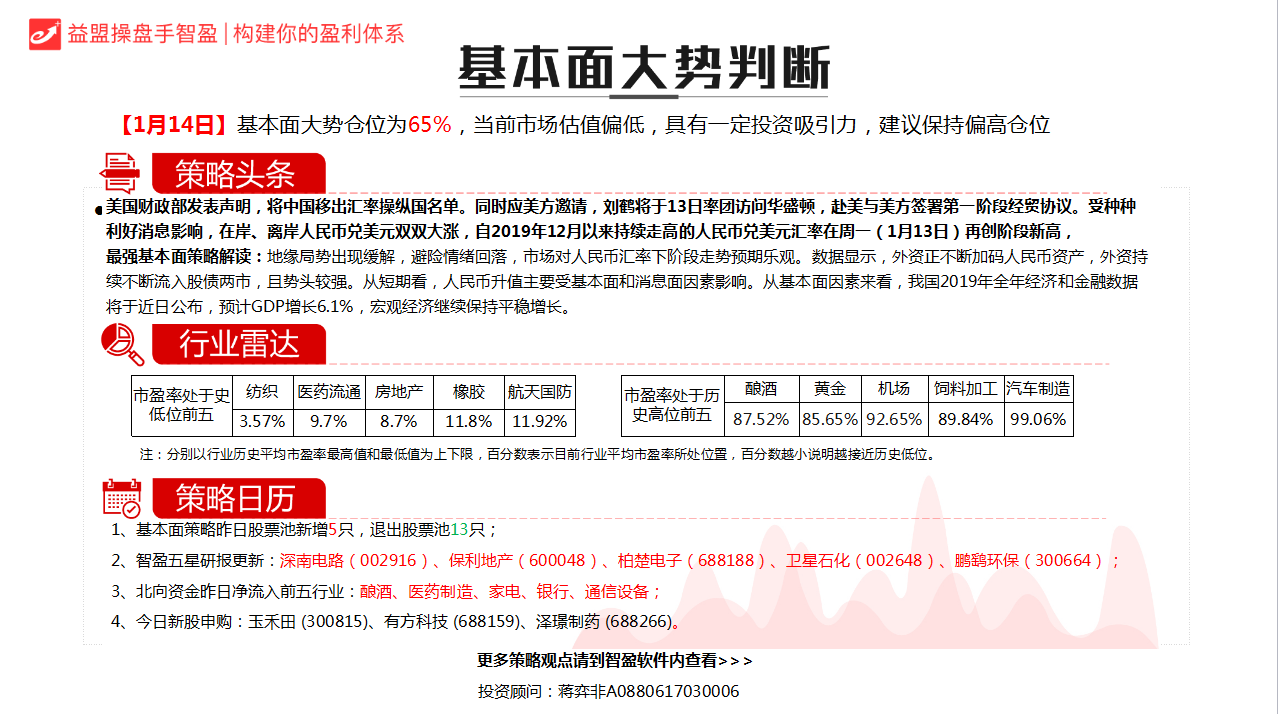
Task: Click the 基本面大势判断 main title
Action: pyautogui.click(x=644, y=68)
